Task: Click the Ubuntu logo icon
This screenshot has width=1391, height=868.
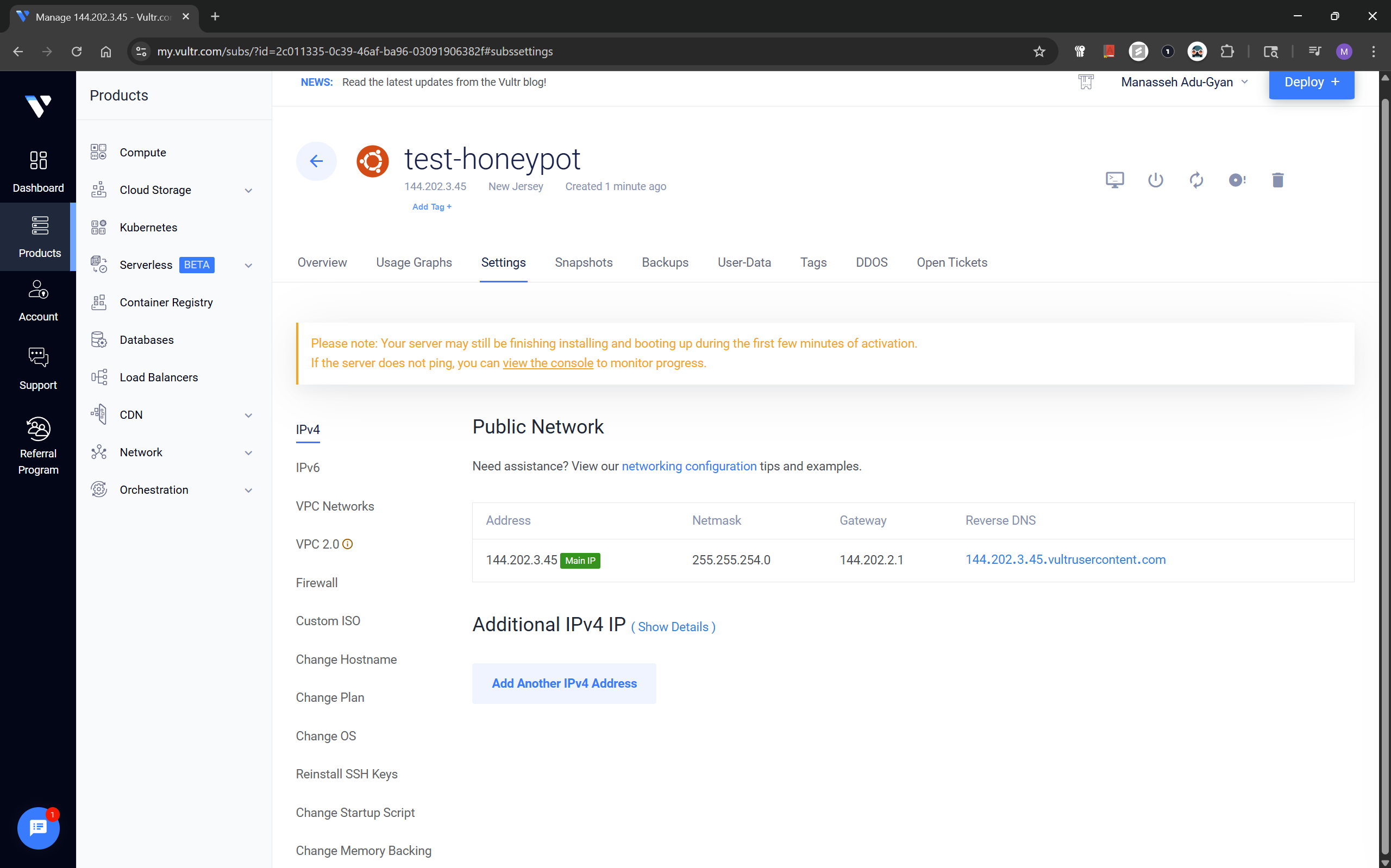Action: (373, 161)
